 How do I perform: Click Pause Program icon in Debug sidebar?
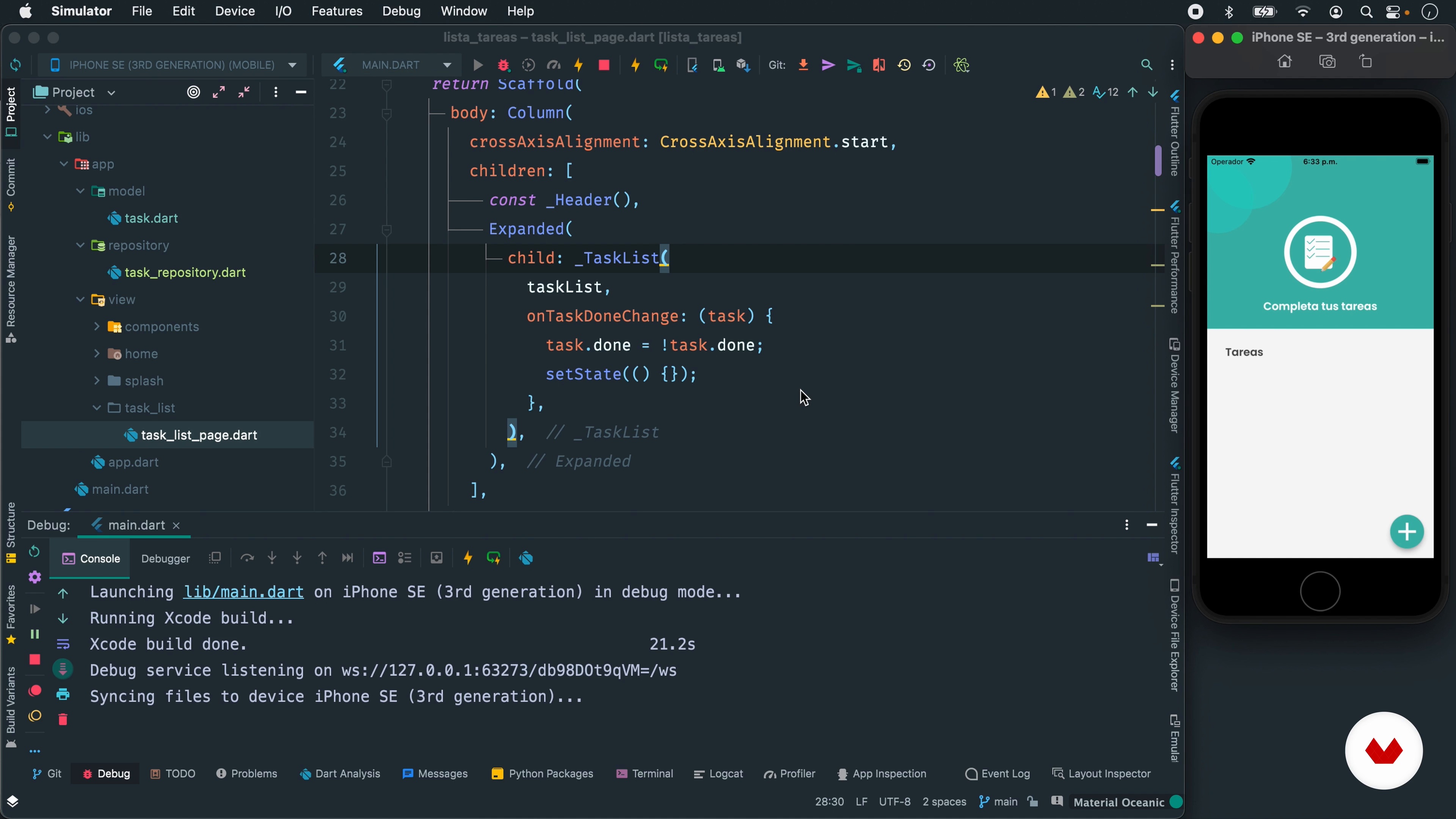pos(35,634)
